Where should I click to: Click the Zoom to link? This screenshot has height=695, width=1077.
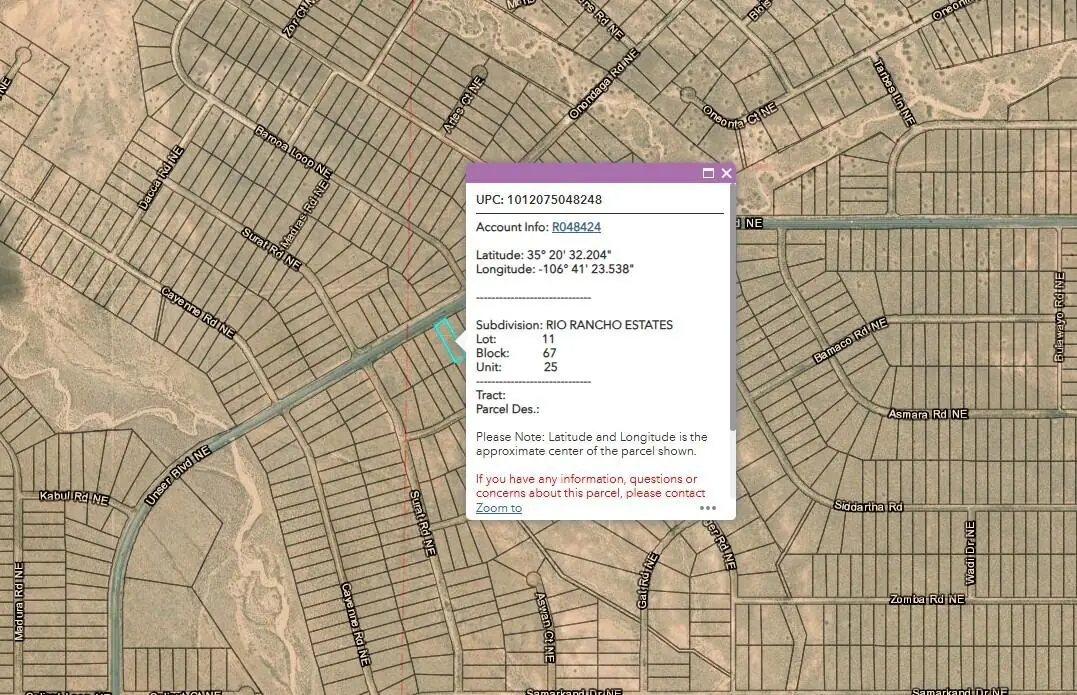499,508
